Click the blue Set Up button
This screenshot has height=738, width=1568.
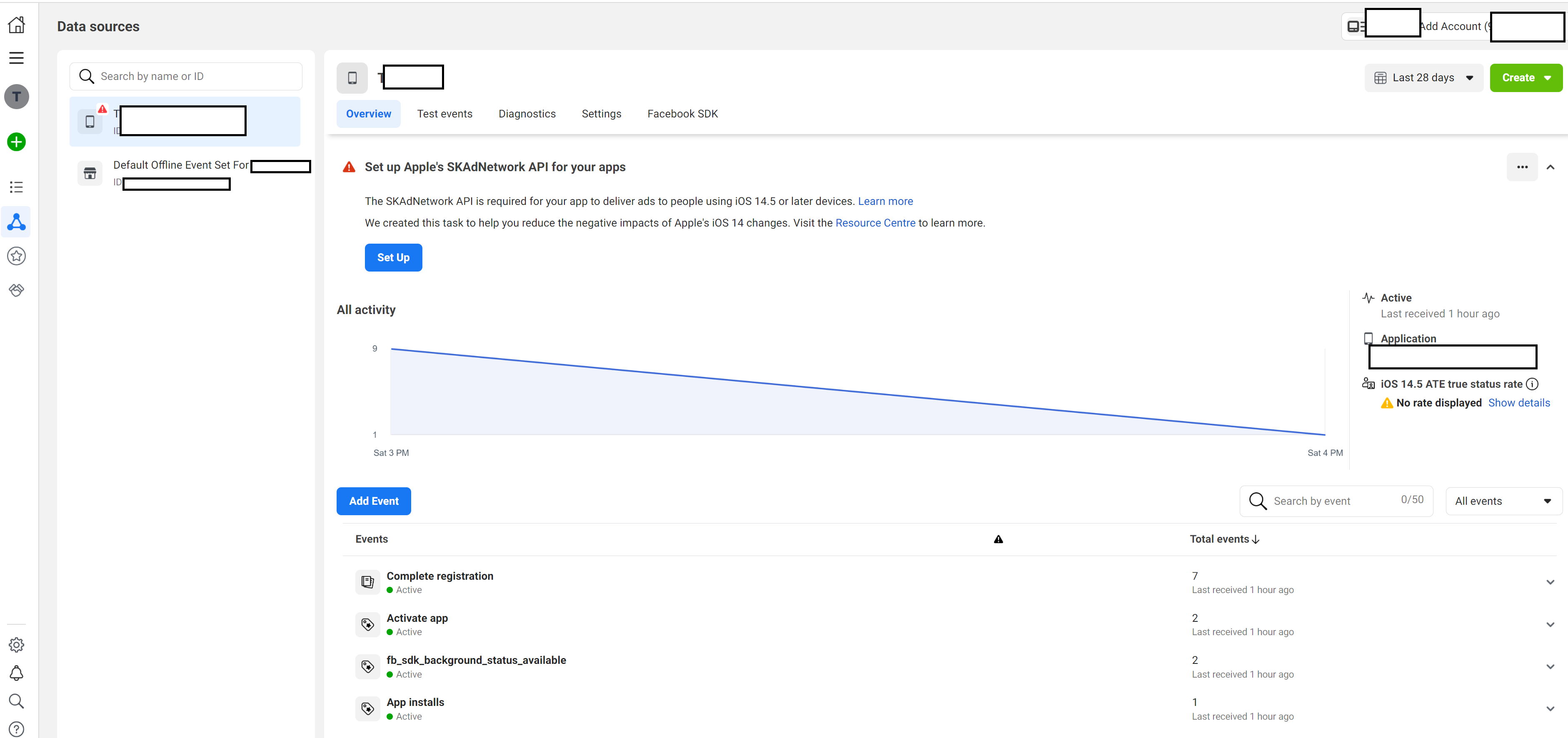coord(392,257)
